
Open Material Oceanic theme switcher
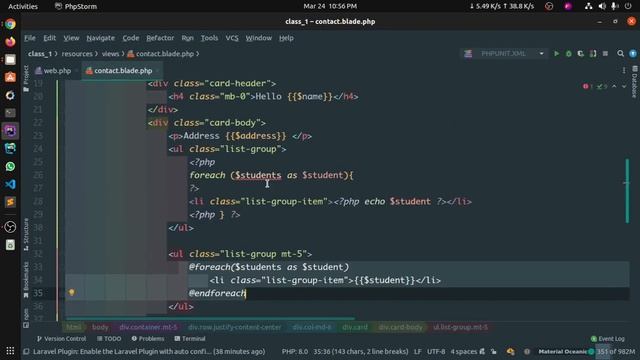(566, 351)
